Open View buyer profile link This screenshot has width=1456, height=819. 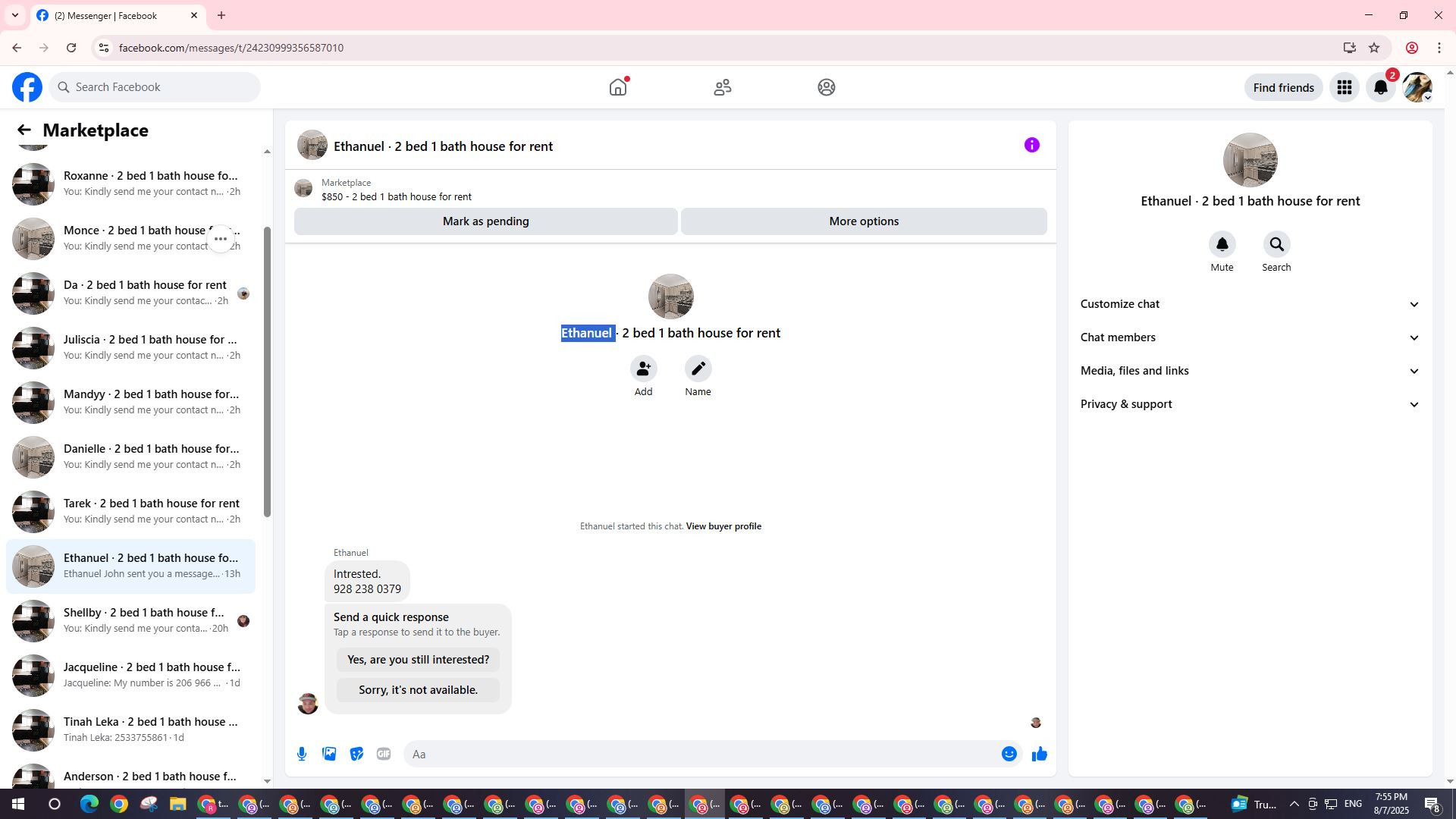pyautogui.click(x=723, y=526)
